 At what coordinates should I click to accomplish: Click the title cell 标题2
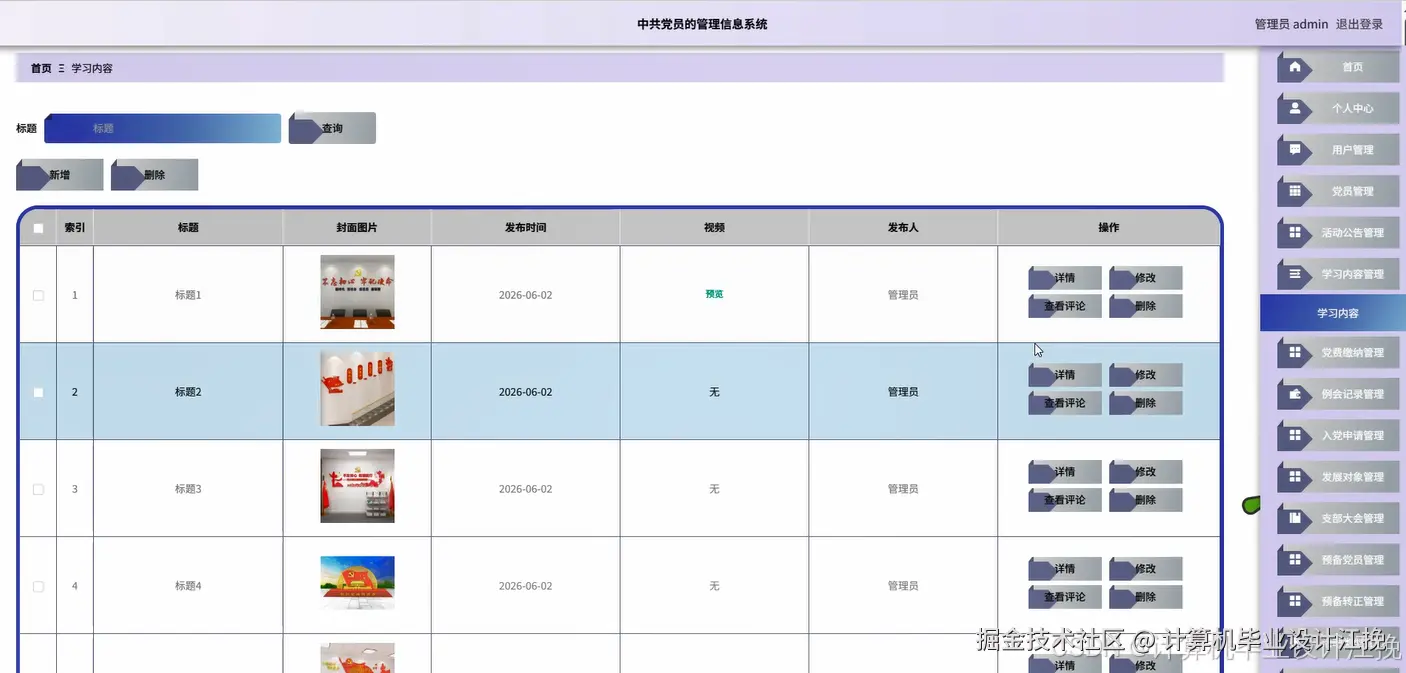coord(188,392)
